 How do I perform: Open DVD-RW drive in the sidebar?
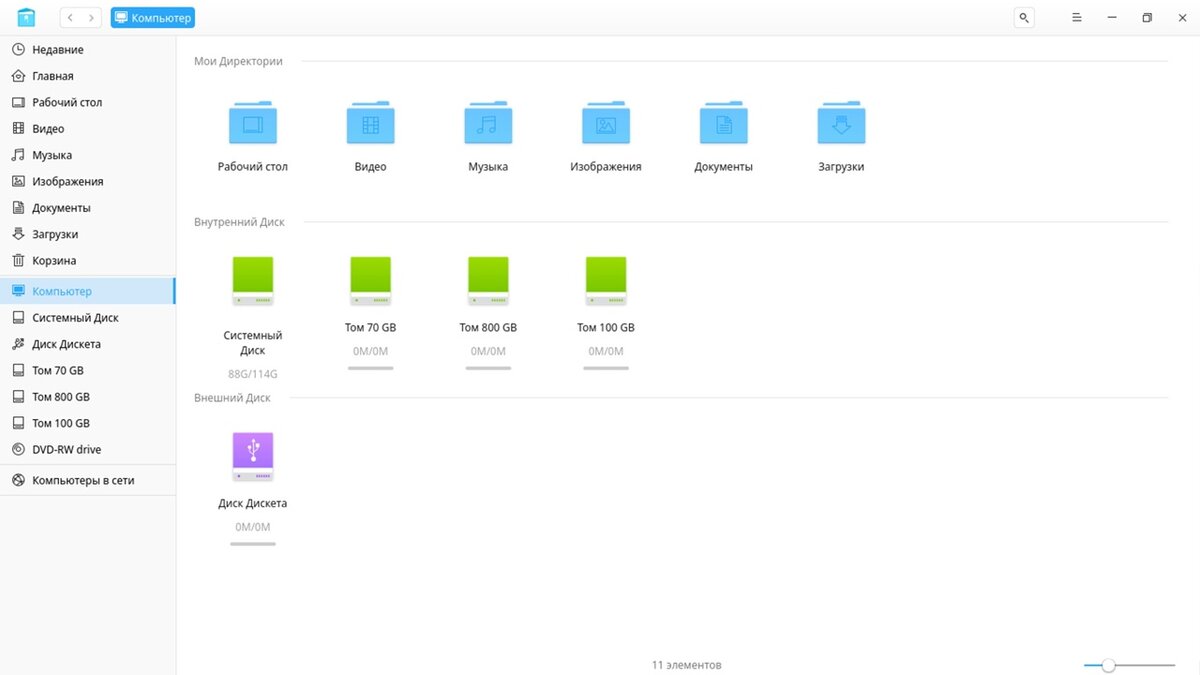[88, 450]
